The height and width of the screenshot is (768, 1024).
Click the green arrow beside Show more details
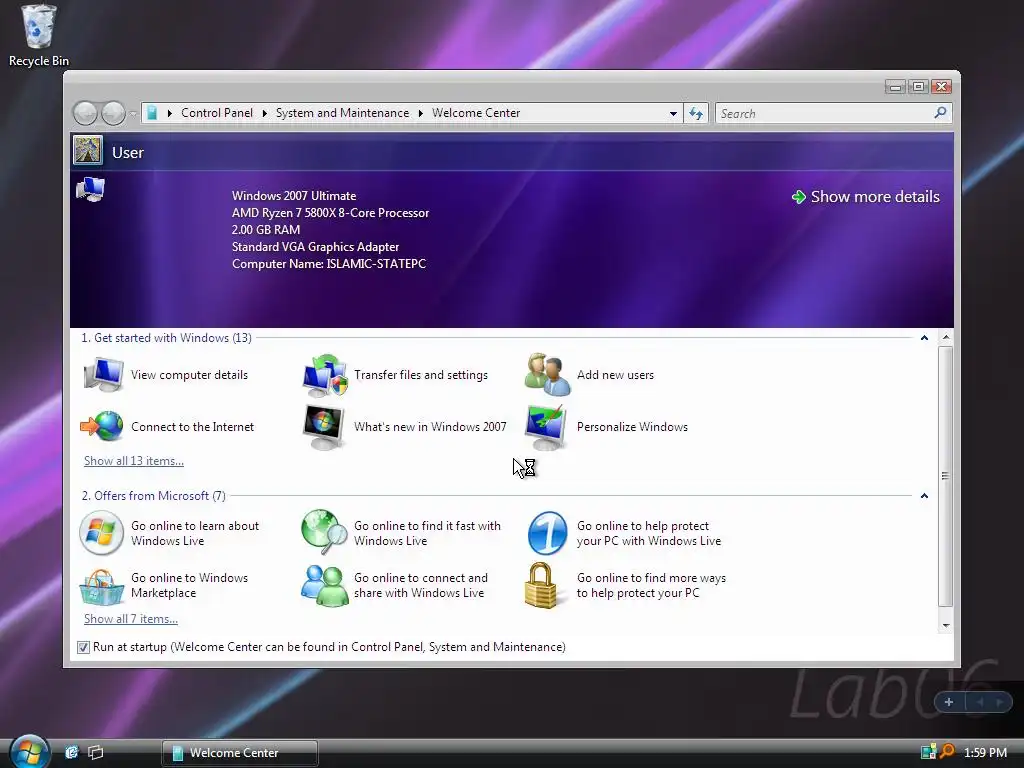(799, 197)
